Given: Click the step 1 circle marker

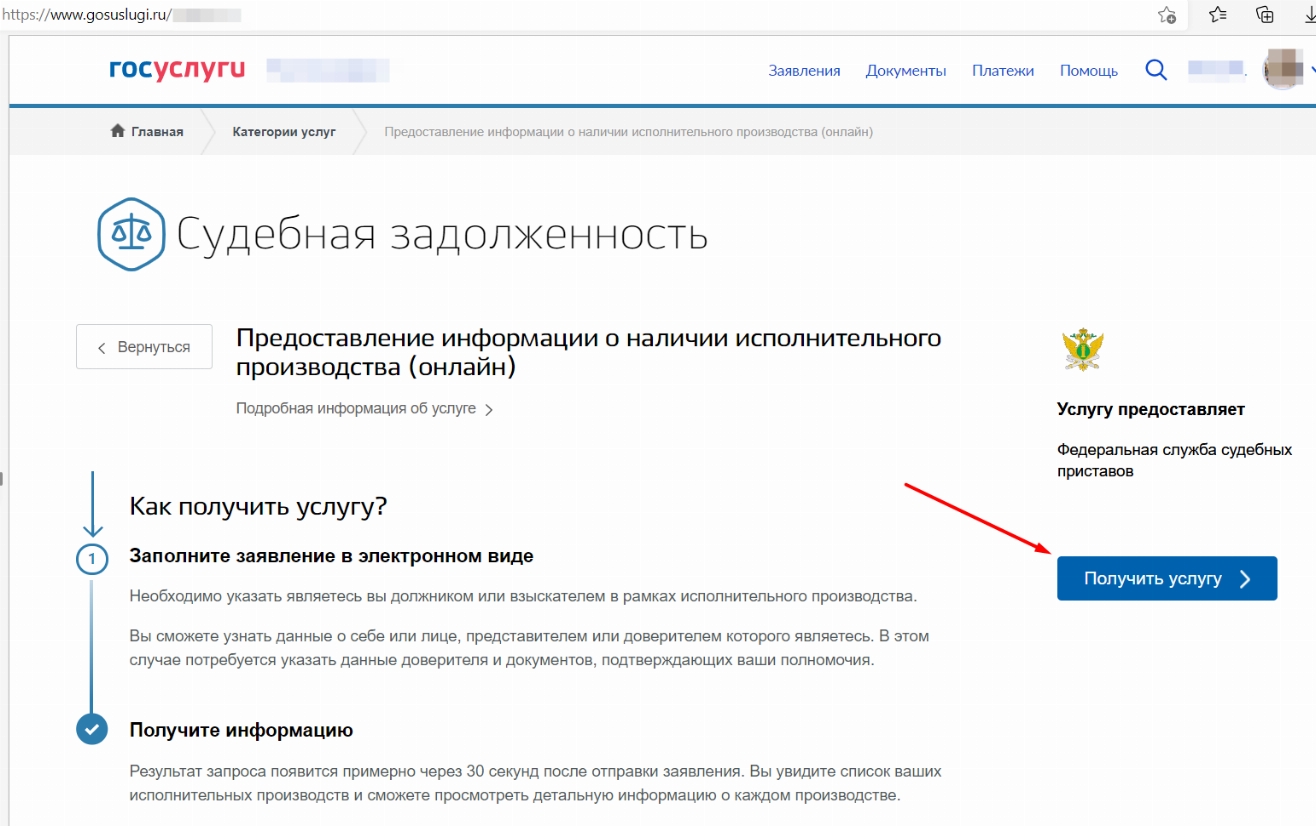Looking at the screenshot, I should (92, 559).
